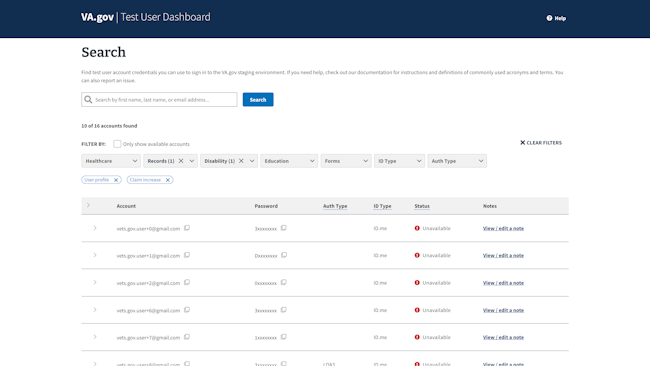Copy password for vets.gov.user+0 row
The height and width of the screenshot is (366, 650).
[x=284, y=228]
